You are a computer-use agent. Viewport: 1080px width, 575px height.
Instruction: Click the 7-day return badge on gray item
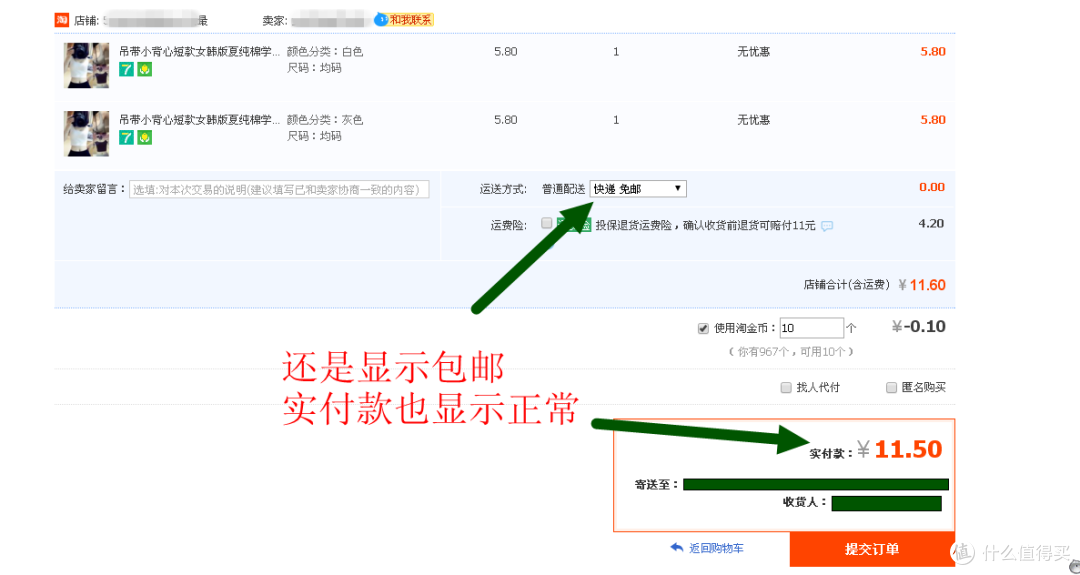126,137
